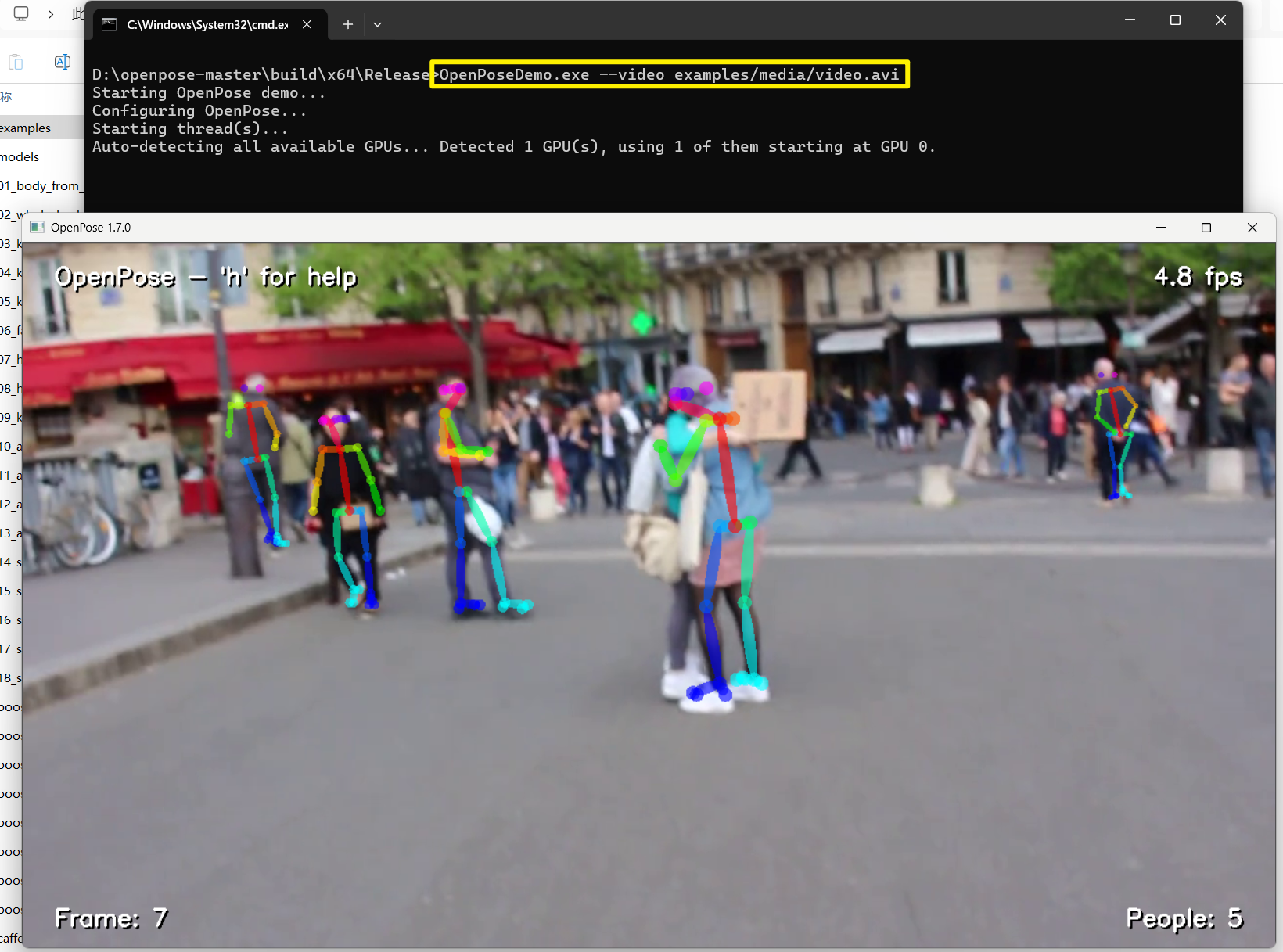The width and height of the screenshot is (1283, 952).
Task: Open the models folder
Action: 20,156
